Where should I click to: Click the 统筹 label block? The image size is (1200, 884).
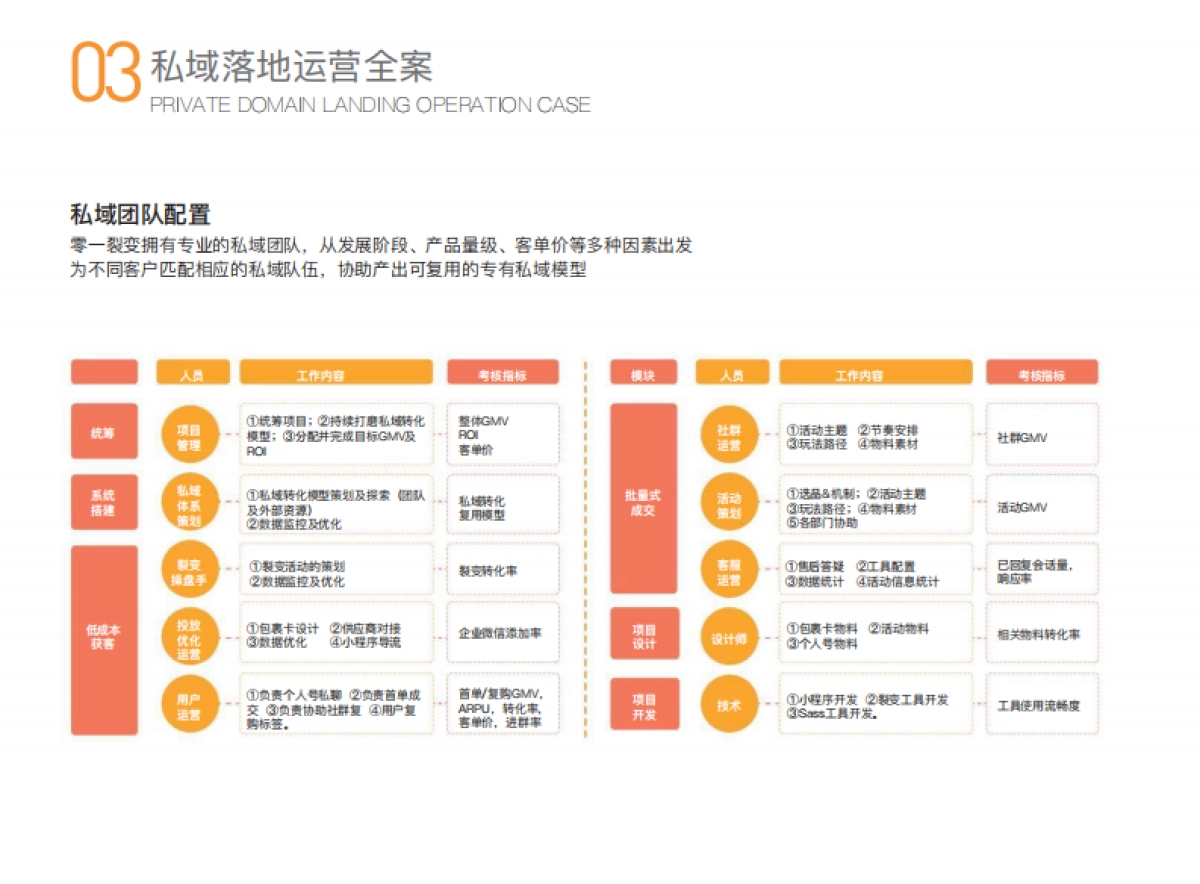pos(104,432)
